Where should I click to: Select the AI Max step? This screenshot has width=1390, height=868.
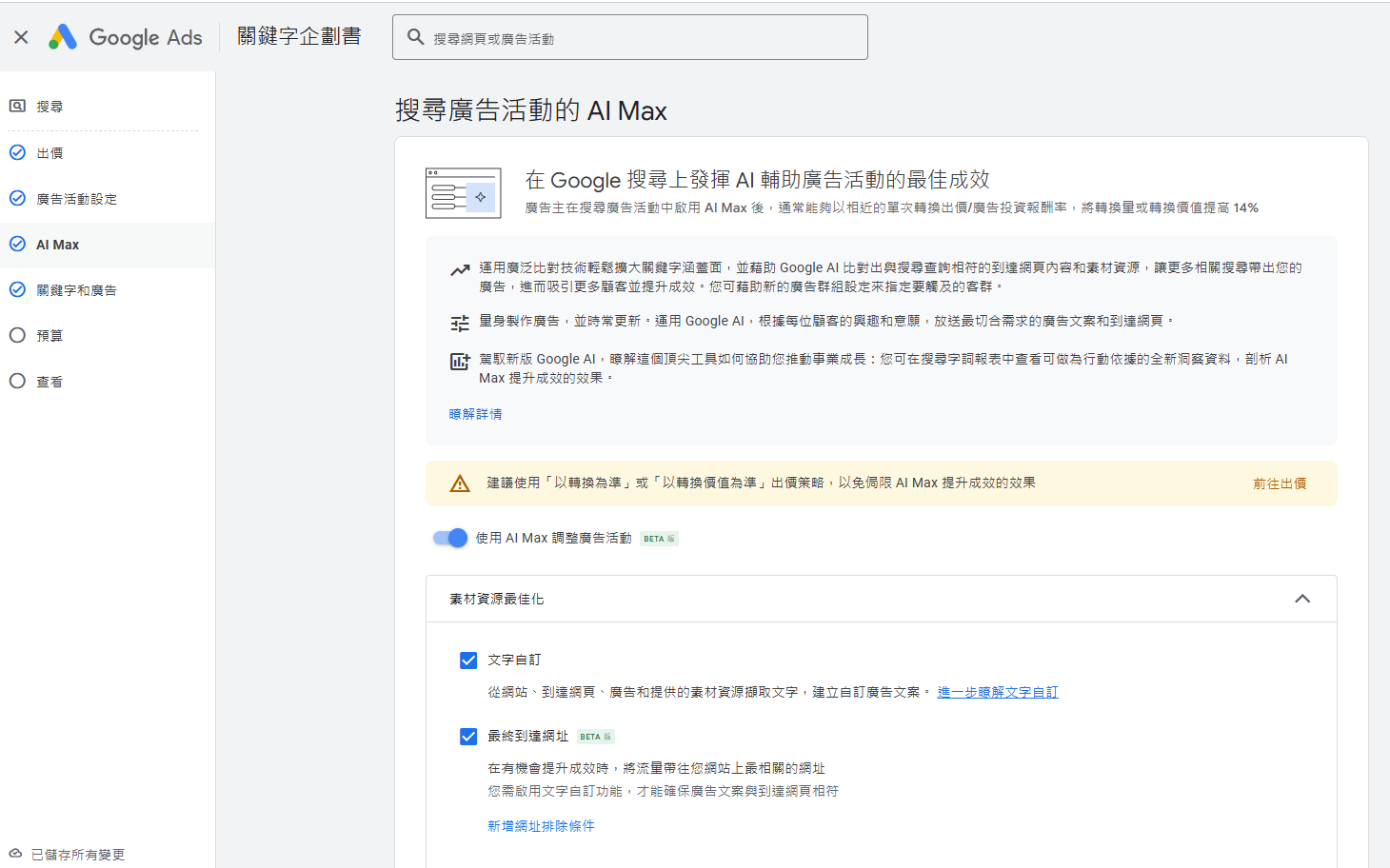[108, 245]
